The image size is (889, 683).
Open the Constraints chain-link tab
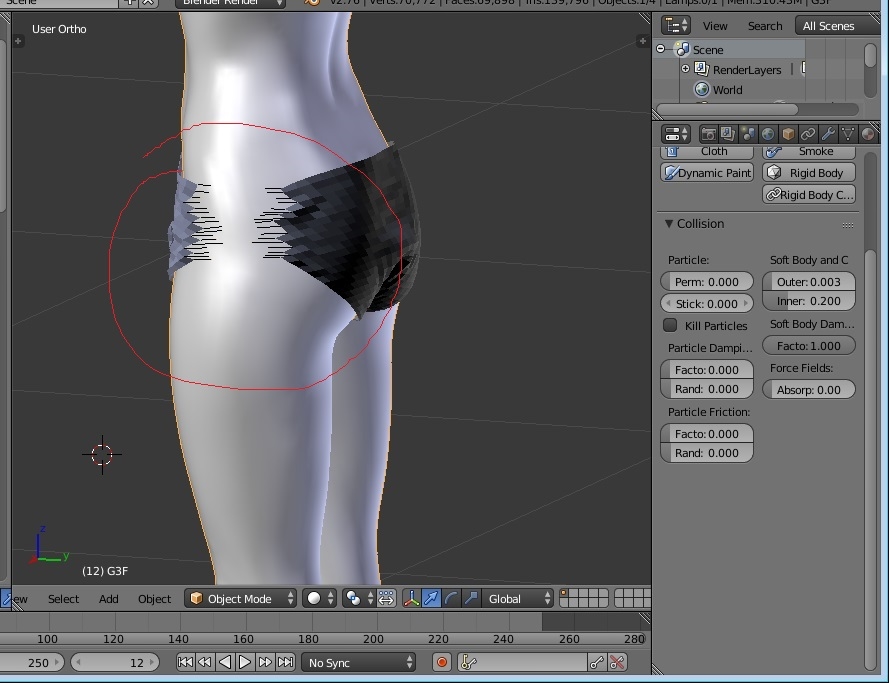(x=808, y=134)
